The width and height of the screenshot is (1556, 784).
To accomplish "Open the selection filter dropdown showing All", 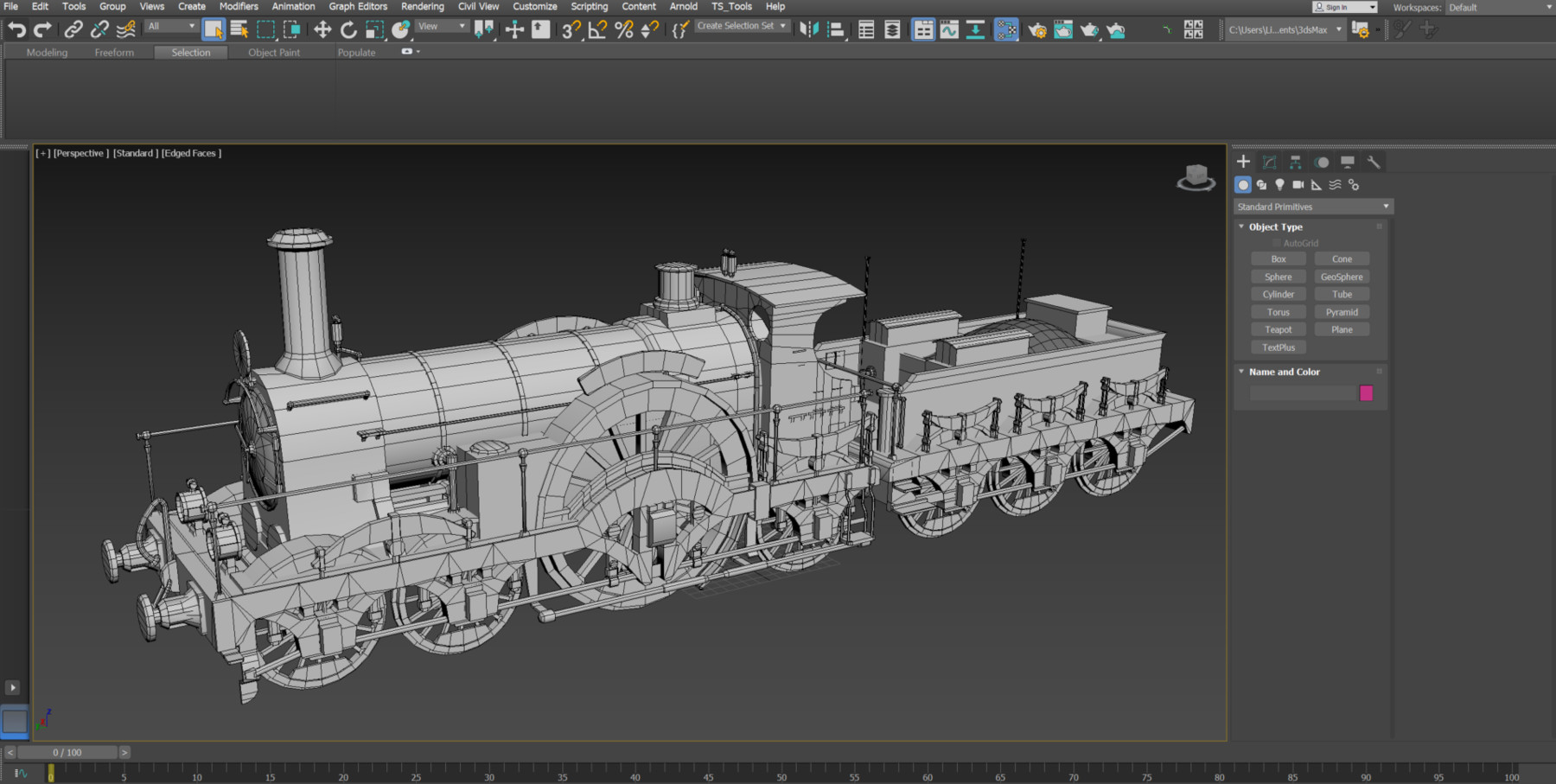I will tap(169, 26).
